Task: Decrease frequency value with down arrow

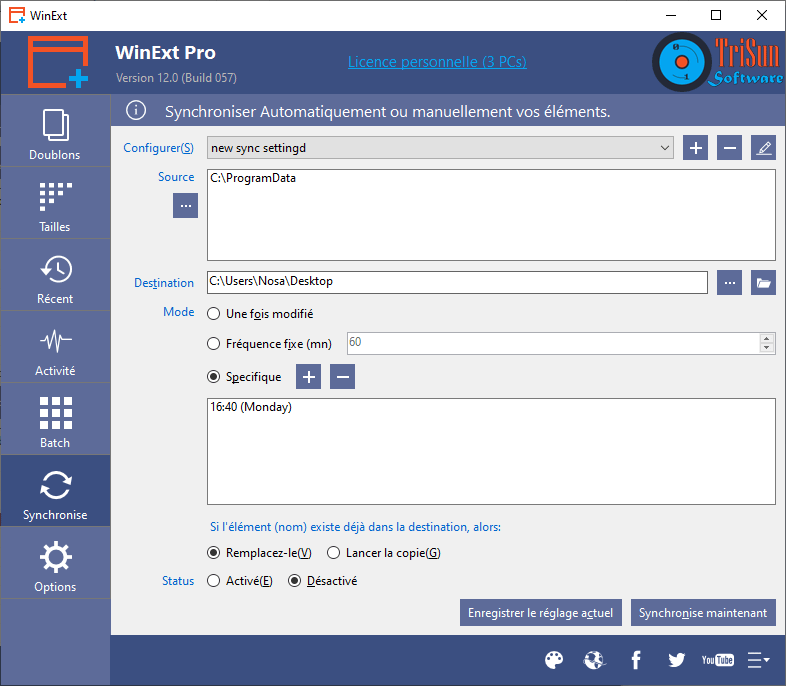Action: click(766, 348)
